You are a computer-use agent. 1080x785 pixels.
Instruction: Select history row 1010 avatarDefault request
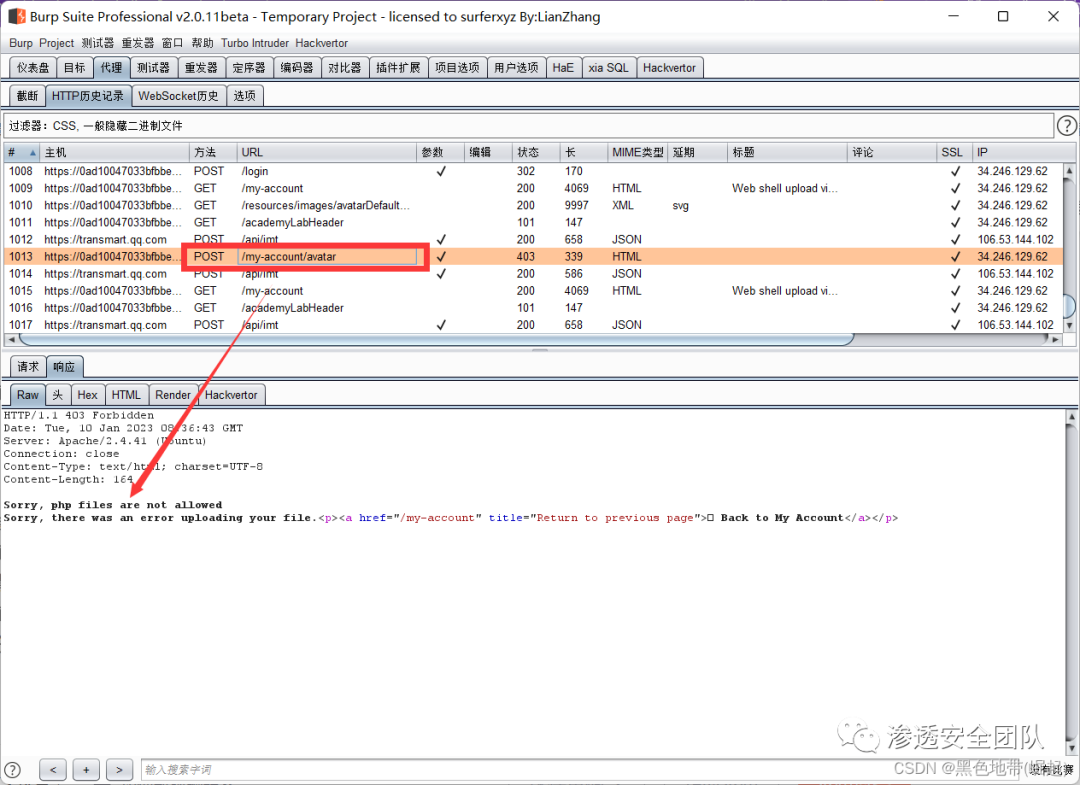pos(533,205)
